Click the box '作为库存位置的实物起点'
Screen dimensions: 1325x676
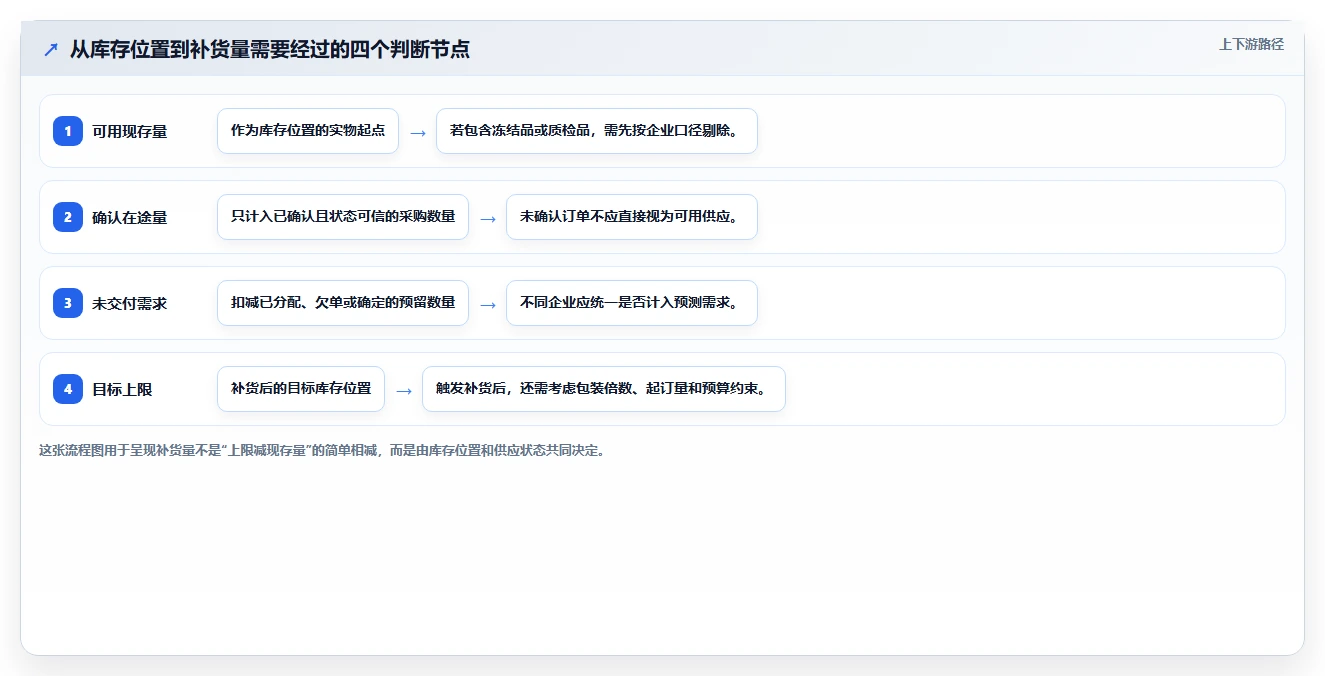click(308, 131)
